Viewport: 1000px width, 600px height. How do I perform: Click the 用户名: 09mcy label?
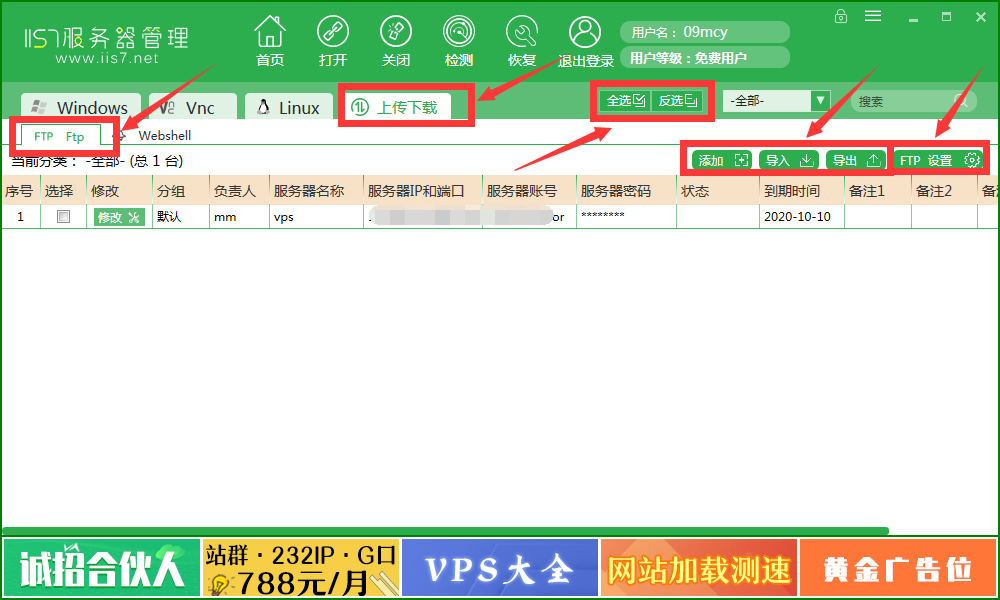(x=705, y=32)
